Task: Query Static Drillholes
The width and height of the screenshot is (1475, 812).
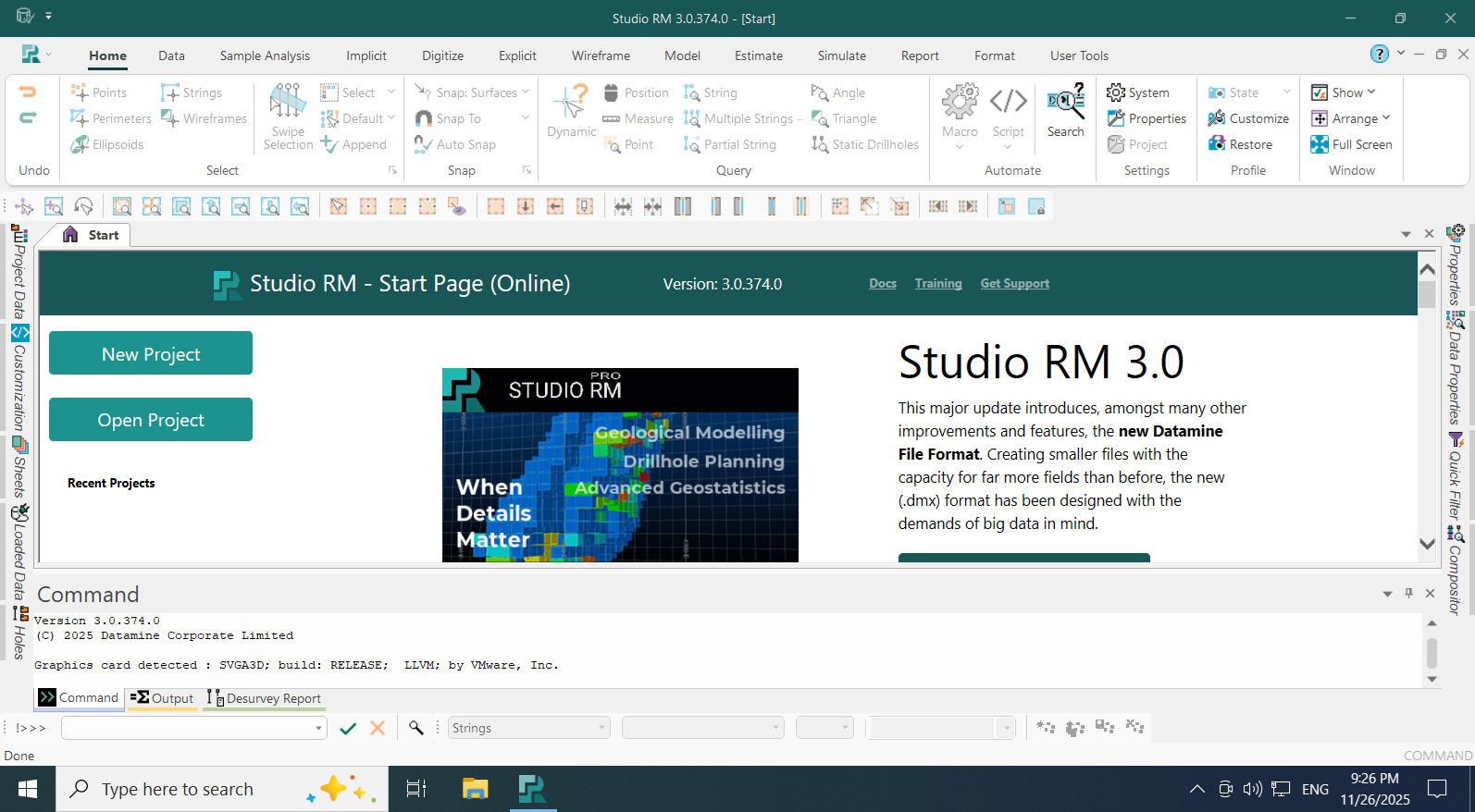Action: pos(865,144)
